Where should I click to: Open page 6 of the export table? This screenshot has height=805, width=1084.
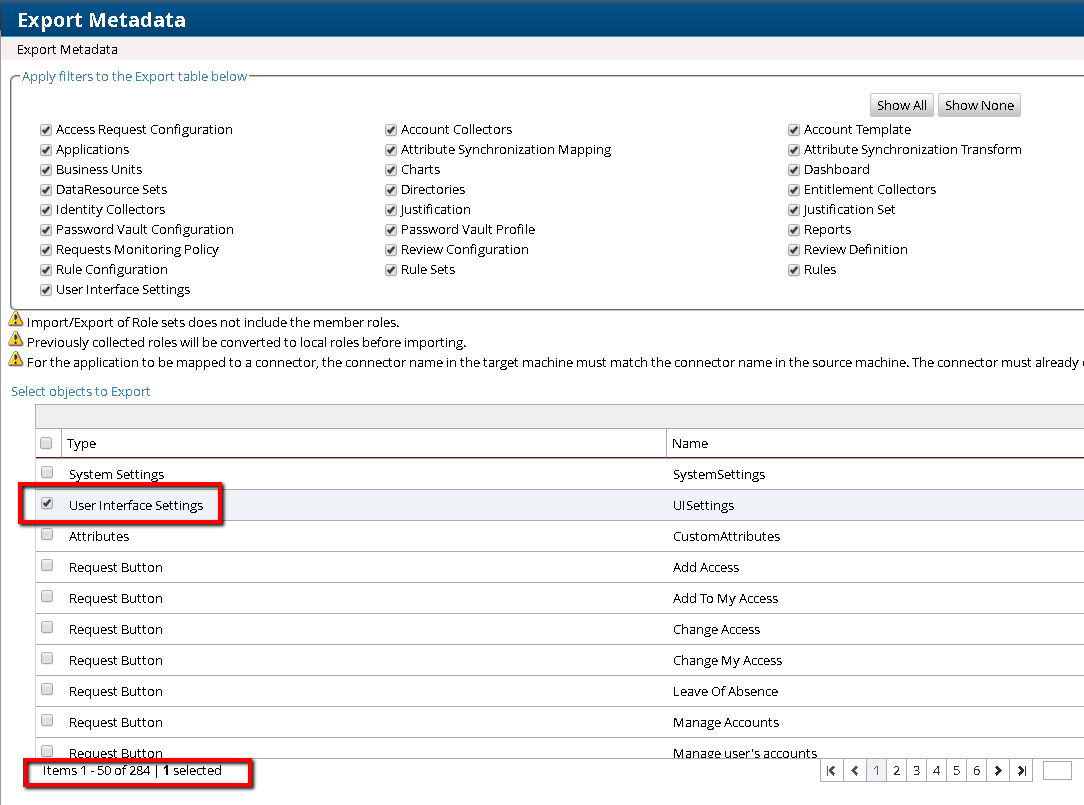976,770
